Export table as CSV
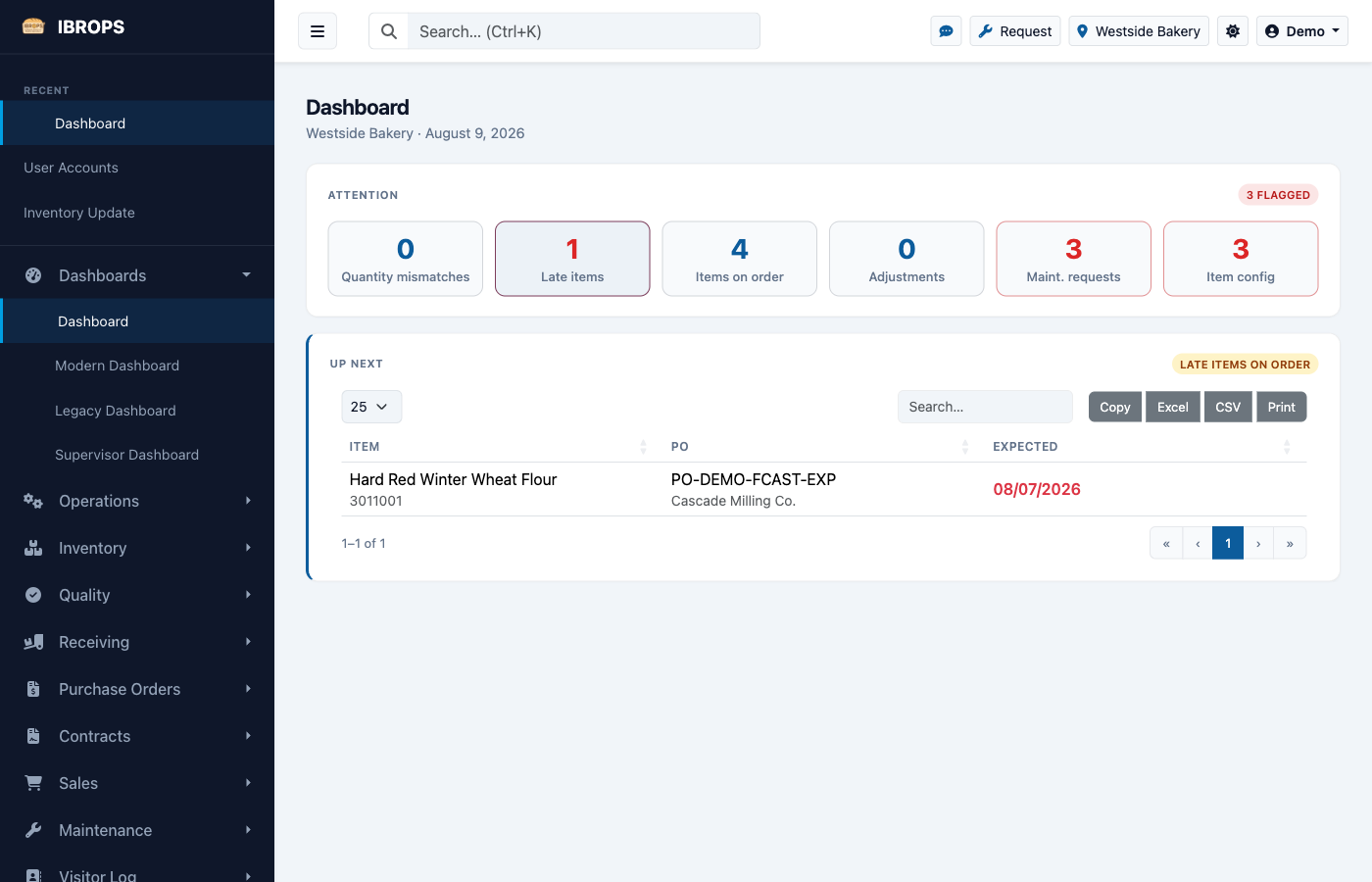 [1228, 407]
